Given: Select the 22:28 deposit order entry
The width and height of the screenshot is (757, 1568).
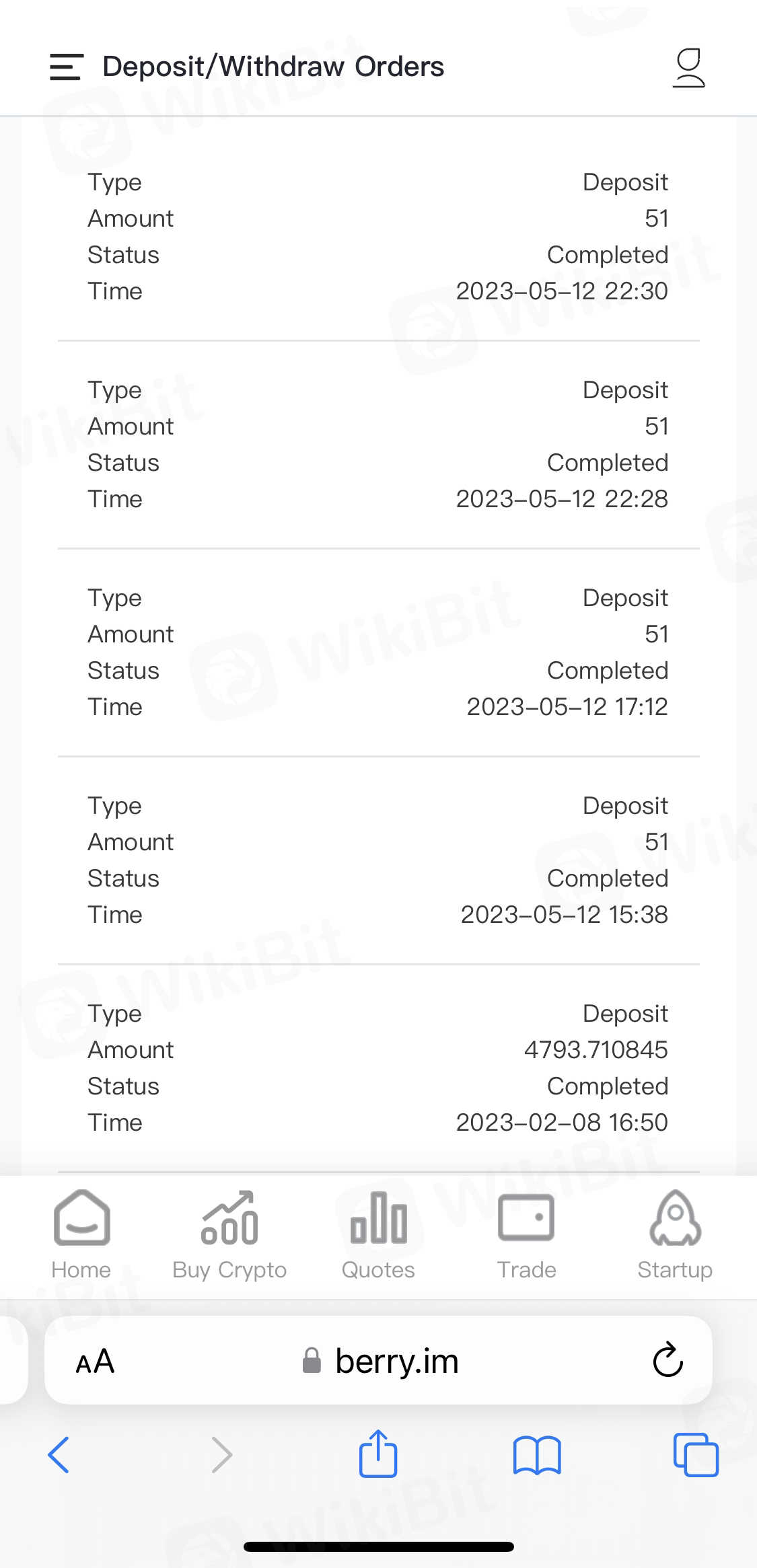Looking at the screenshot, I should (x=378, y=445).
